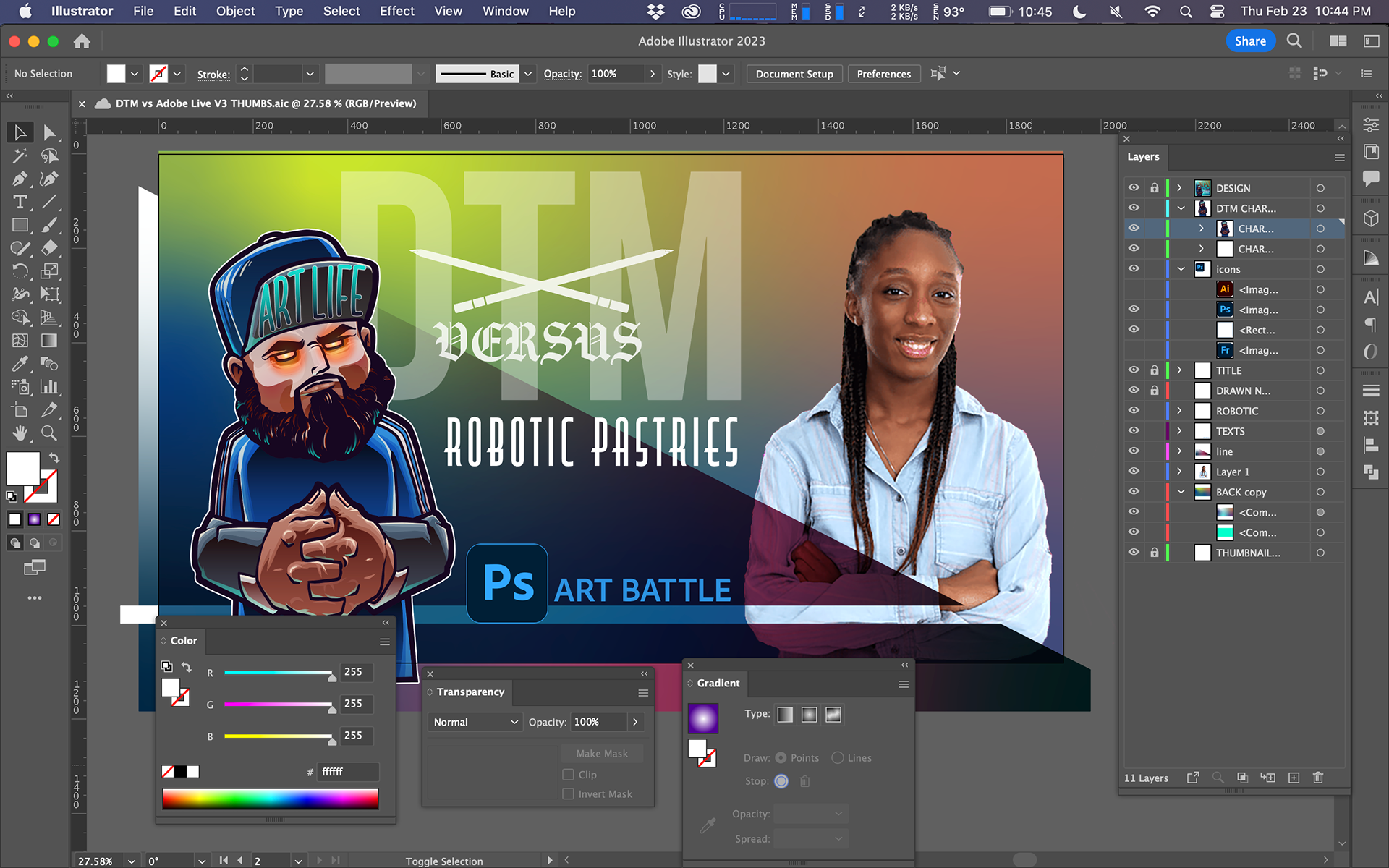Open Document Setup

tap(794, 74)
